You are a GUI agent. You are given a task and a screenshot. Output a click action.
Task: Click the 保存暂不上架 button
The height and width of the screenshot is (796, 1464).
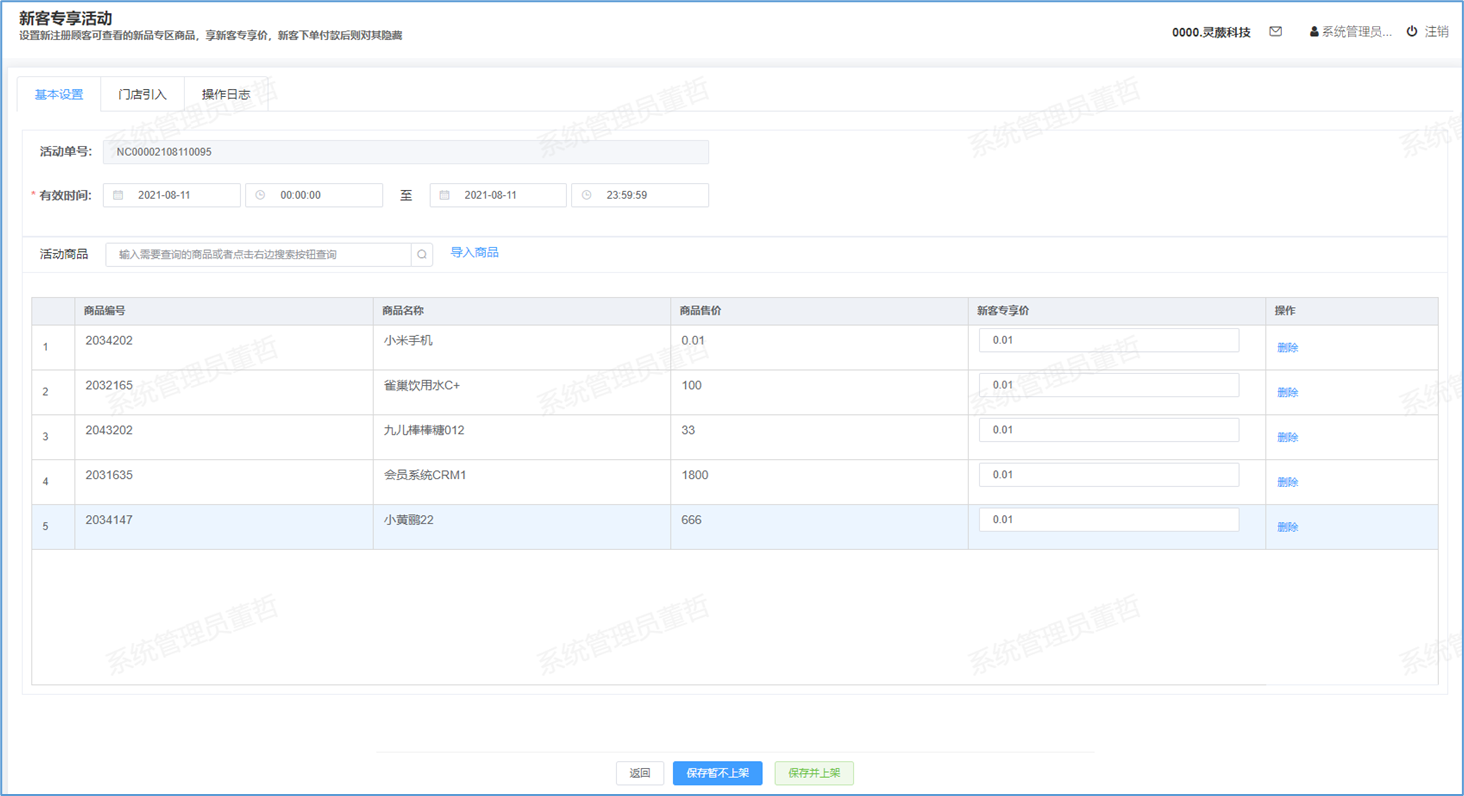pyautogui.click(x=717, y=773)
